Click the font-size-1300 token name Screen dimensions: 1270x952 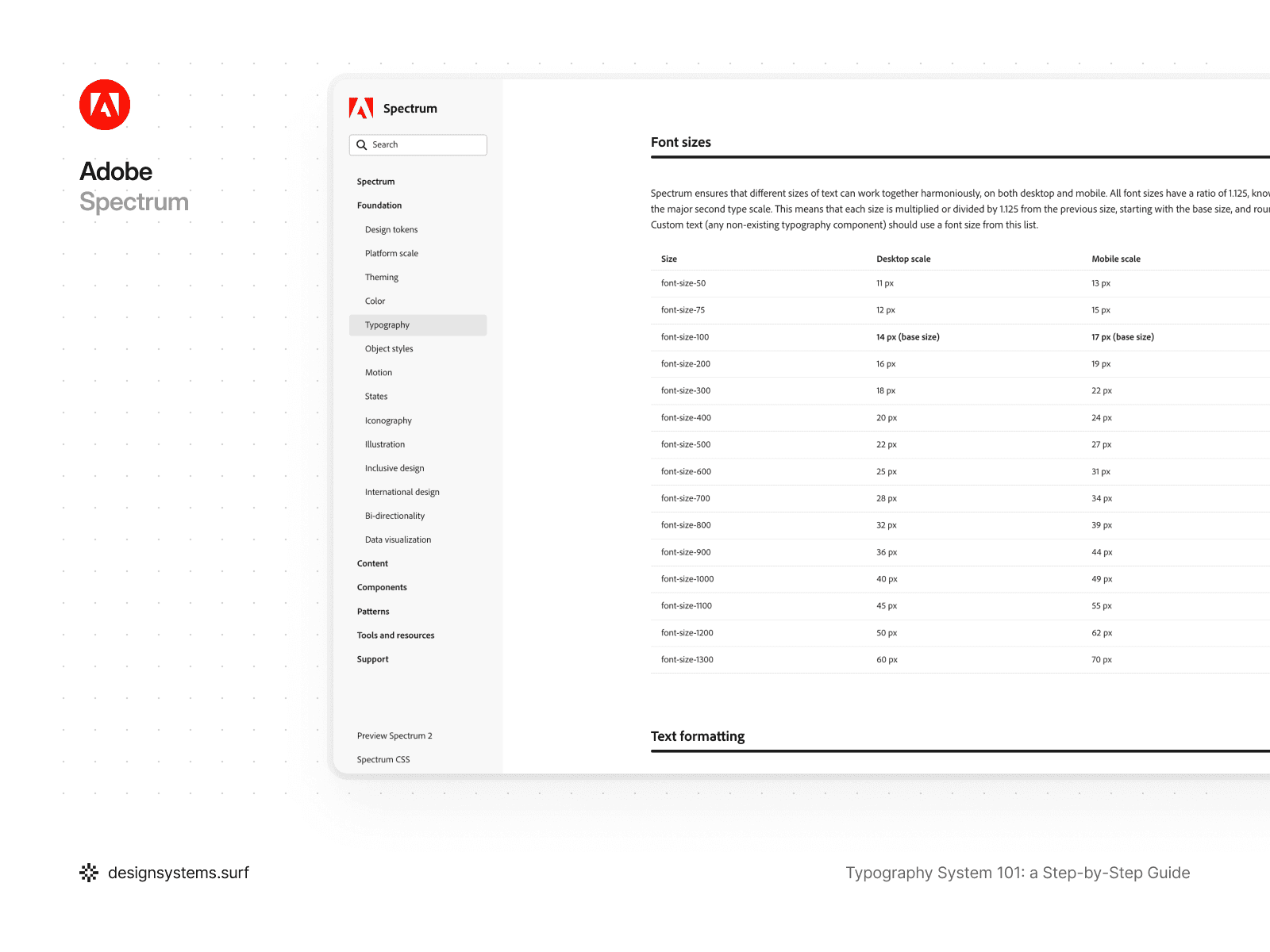[687, 659]
